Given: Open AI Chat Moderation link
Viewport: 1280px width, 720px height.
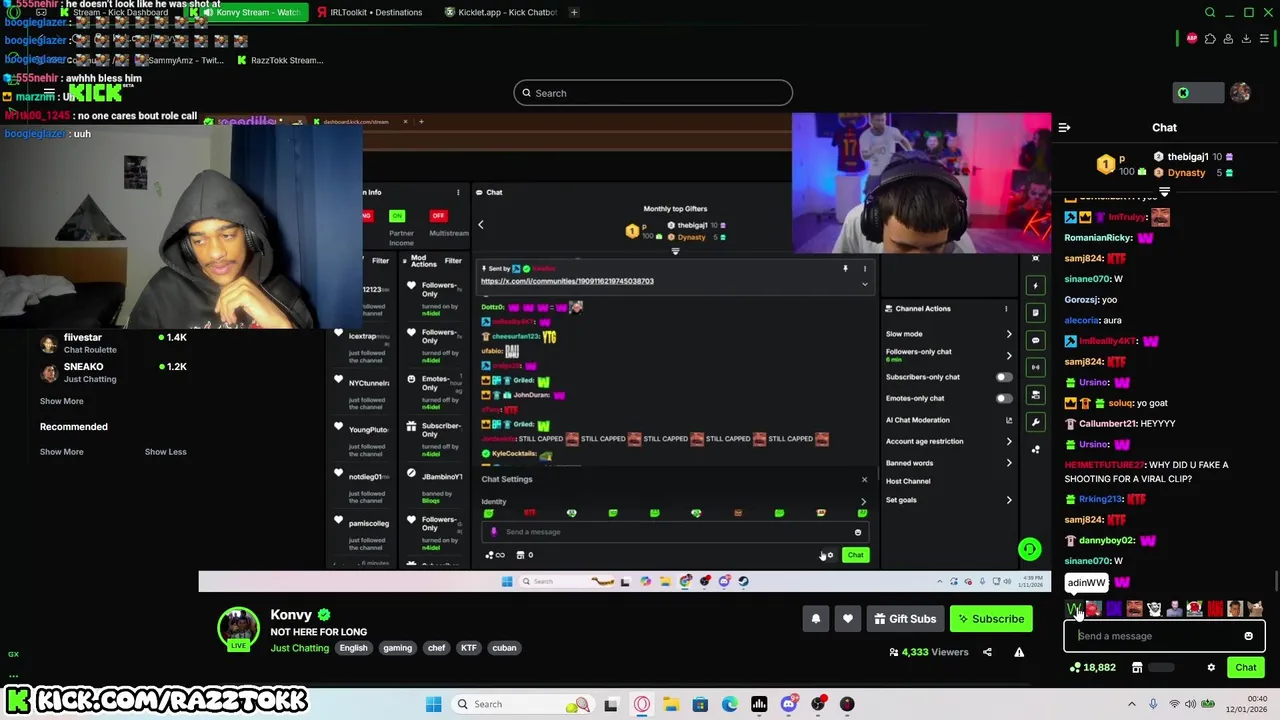Looking at the screenshot, I should click(x=948, y=420).
